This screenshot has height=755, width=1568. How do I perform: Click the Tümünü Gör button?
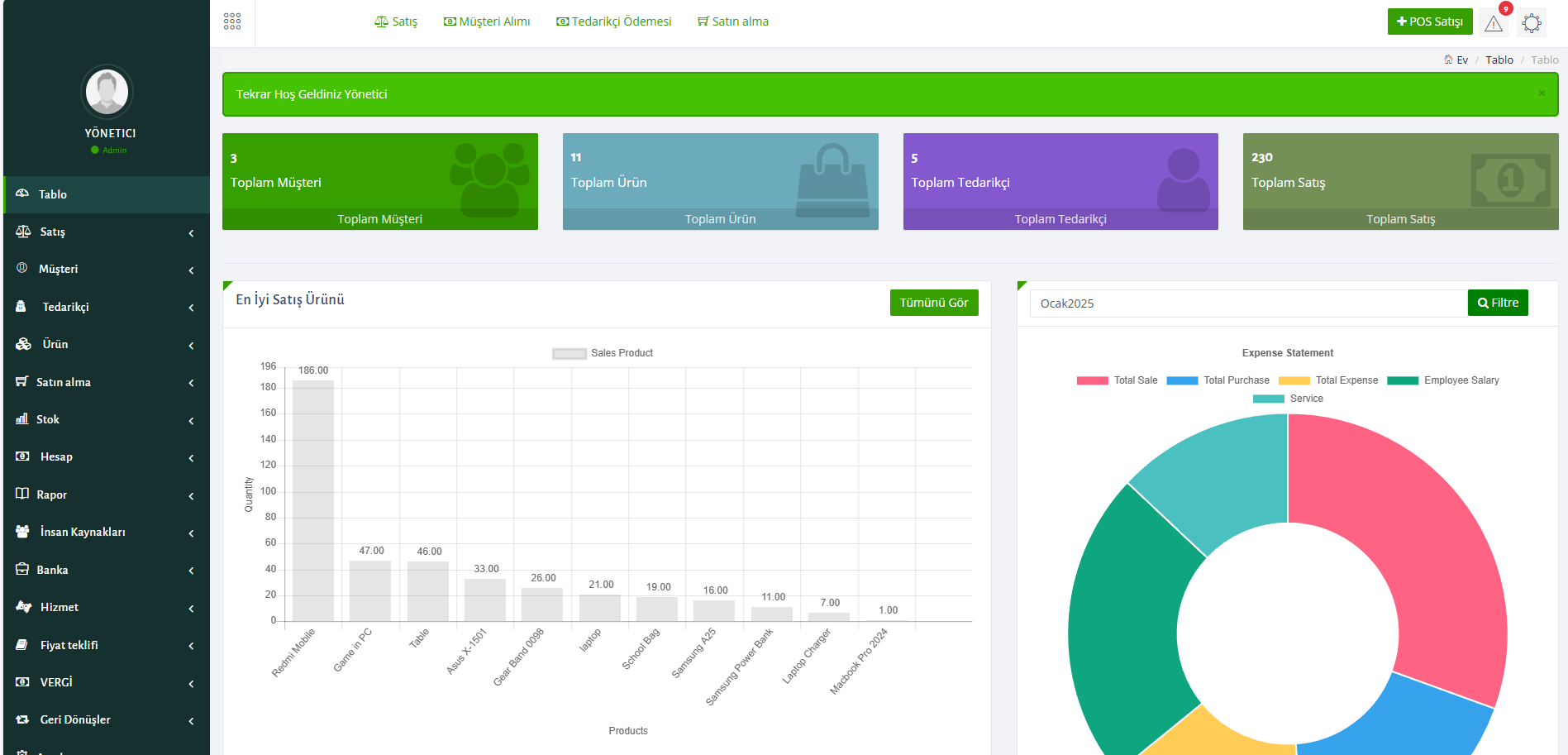(x=933, y=303)
